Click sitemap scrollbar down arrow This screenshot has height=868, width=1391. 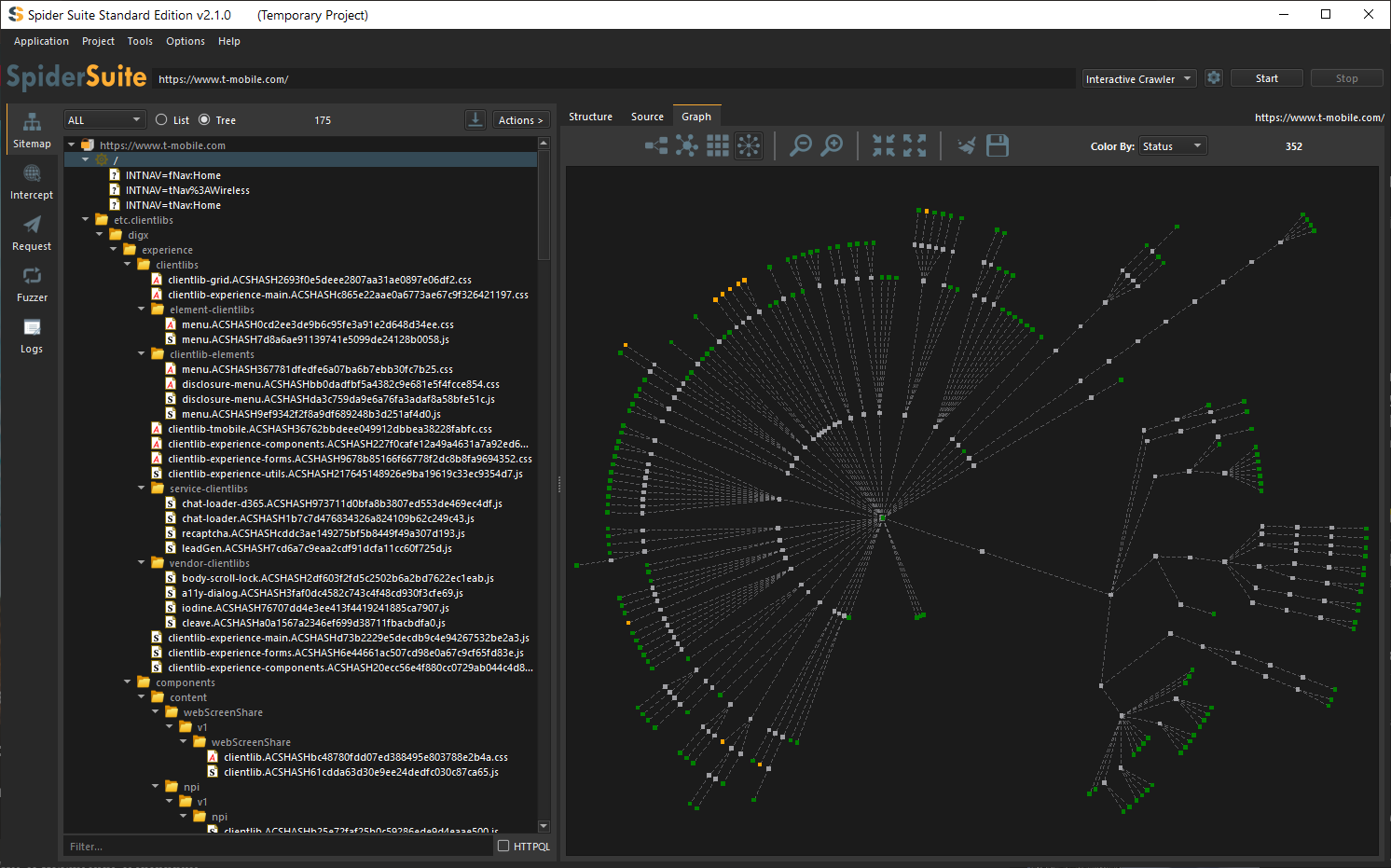pos(544,826)
